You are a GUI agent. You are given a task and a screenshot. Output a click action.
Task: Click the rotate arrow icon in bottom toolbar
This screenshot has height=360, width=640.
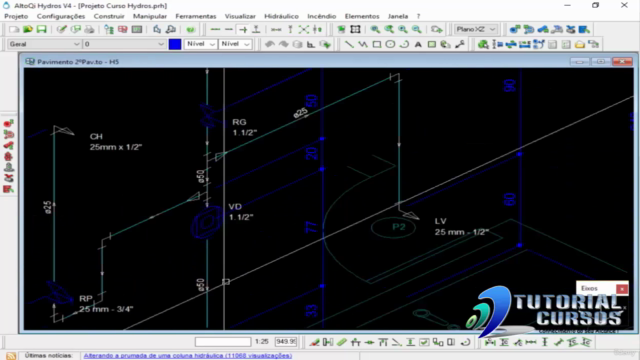point(465,342)
